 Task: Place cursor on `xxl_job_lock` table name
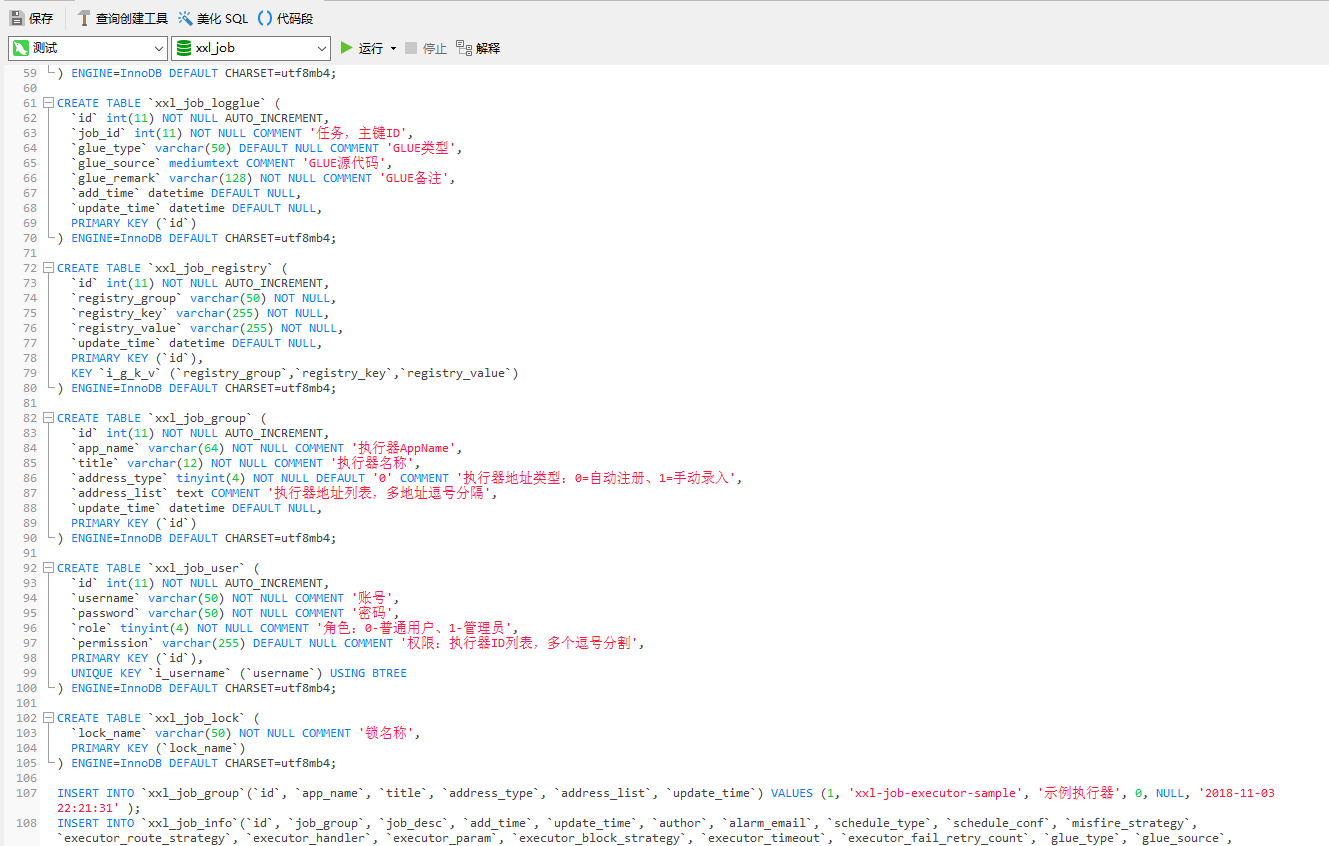[x=197, y=718]
